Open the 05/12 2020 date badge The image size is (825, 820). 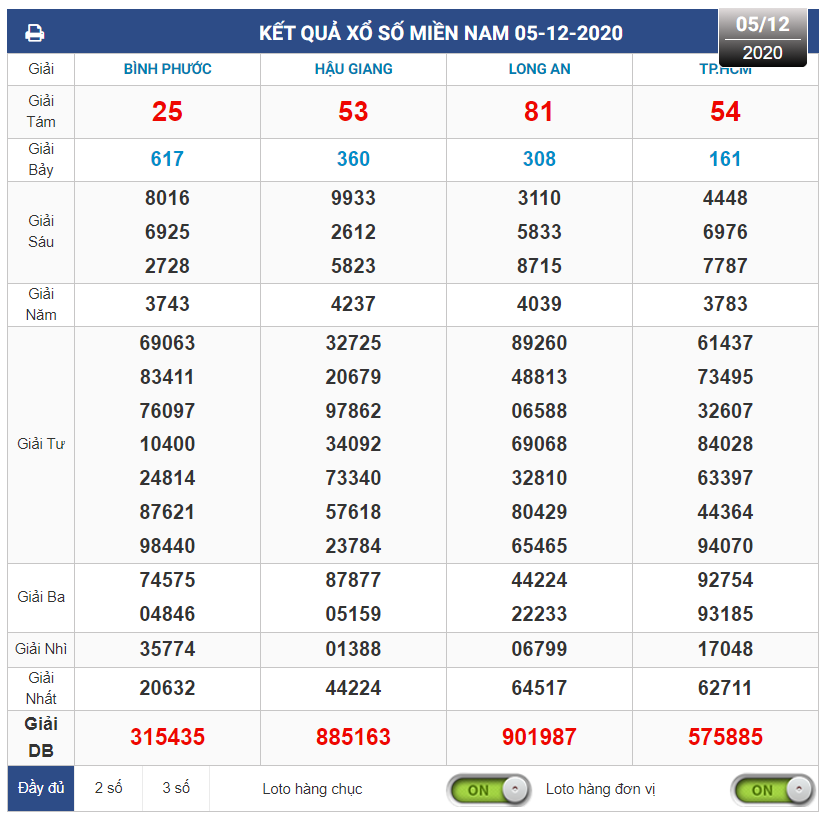click(x=762, y=38)
